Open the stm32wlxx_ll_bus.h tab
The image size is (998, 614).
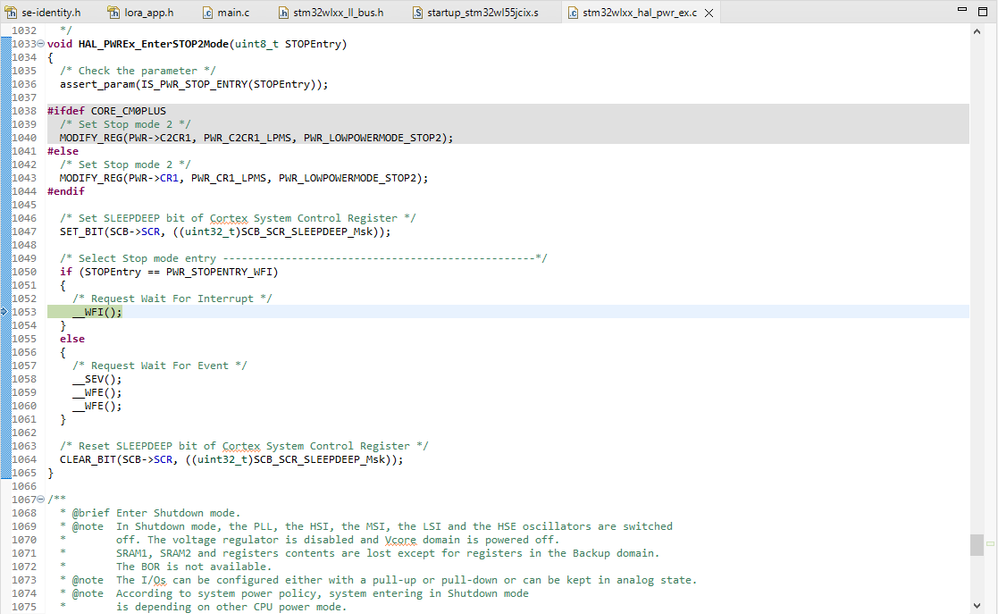330,12
